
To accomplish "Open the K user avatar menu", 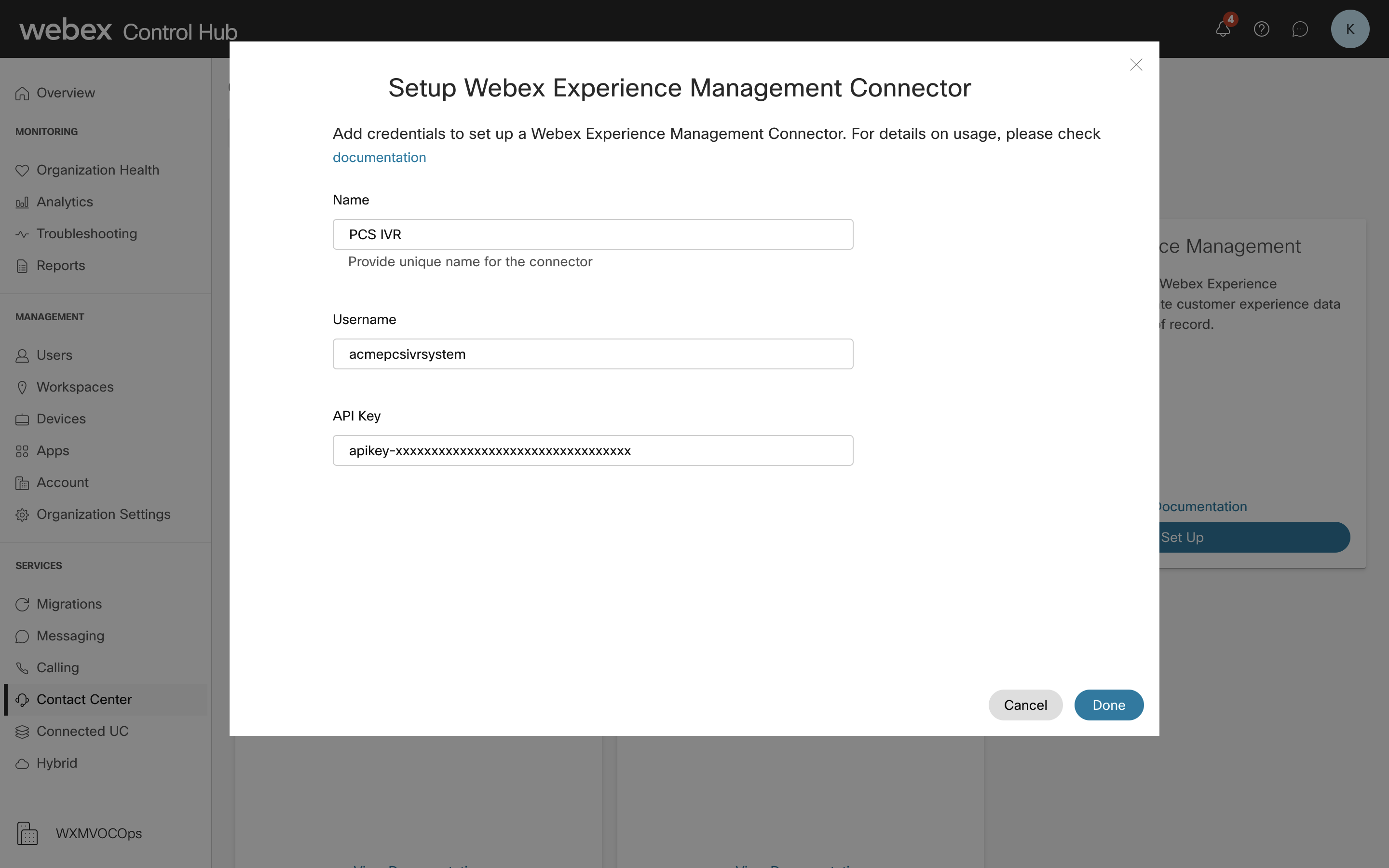I will coord(1350,29).
